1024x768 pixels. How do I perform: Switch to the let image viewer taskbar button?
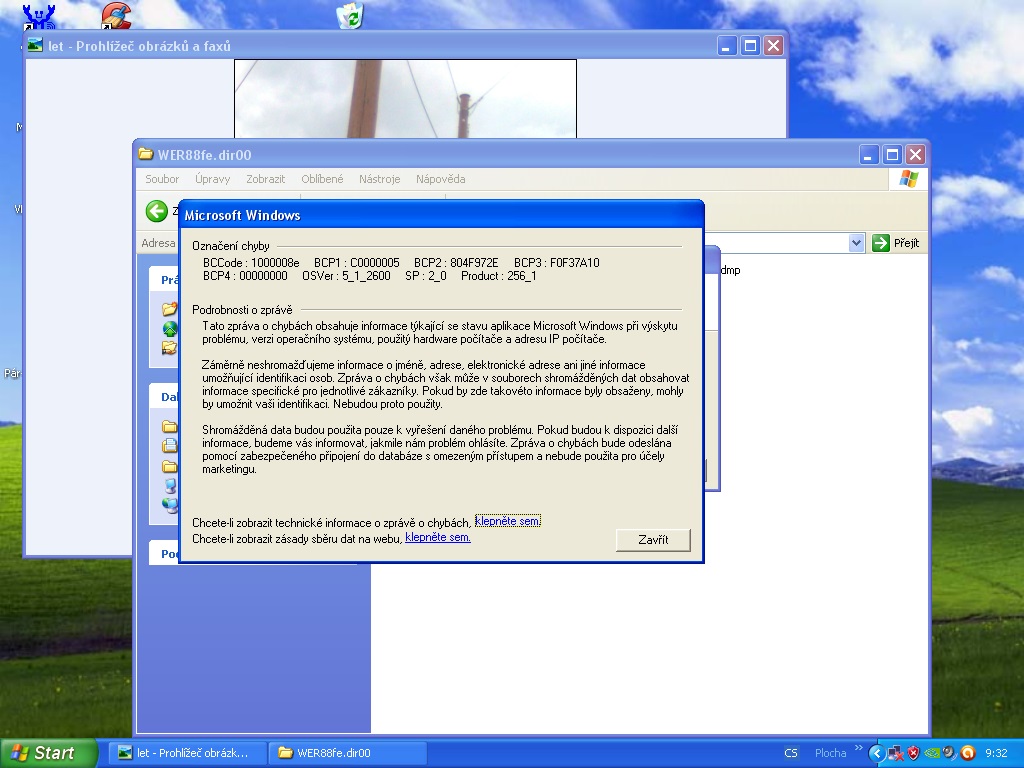[188, 753]
